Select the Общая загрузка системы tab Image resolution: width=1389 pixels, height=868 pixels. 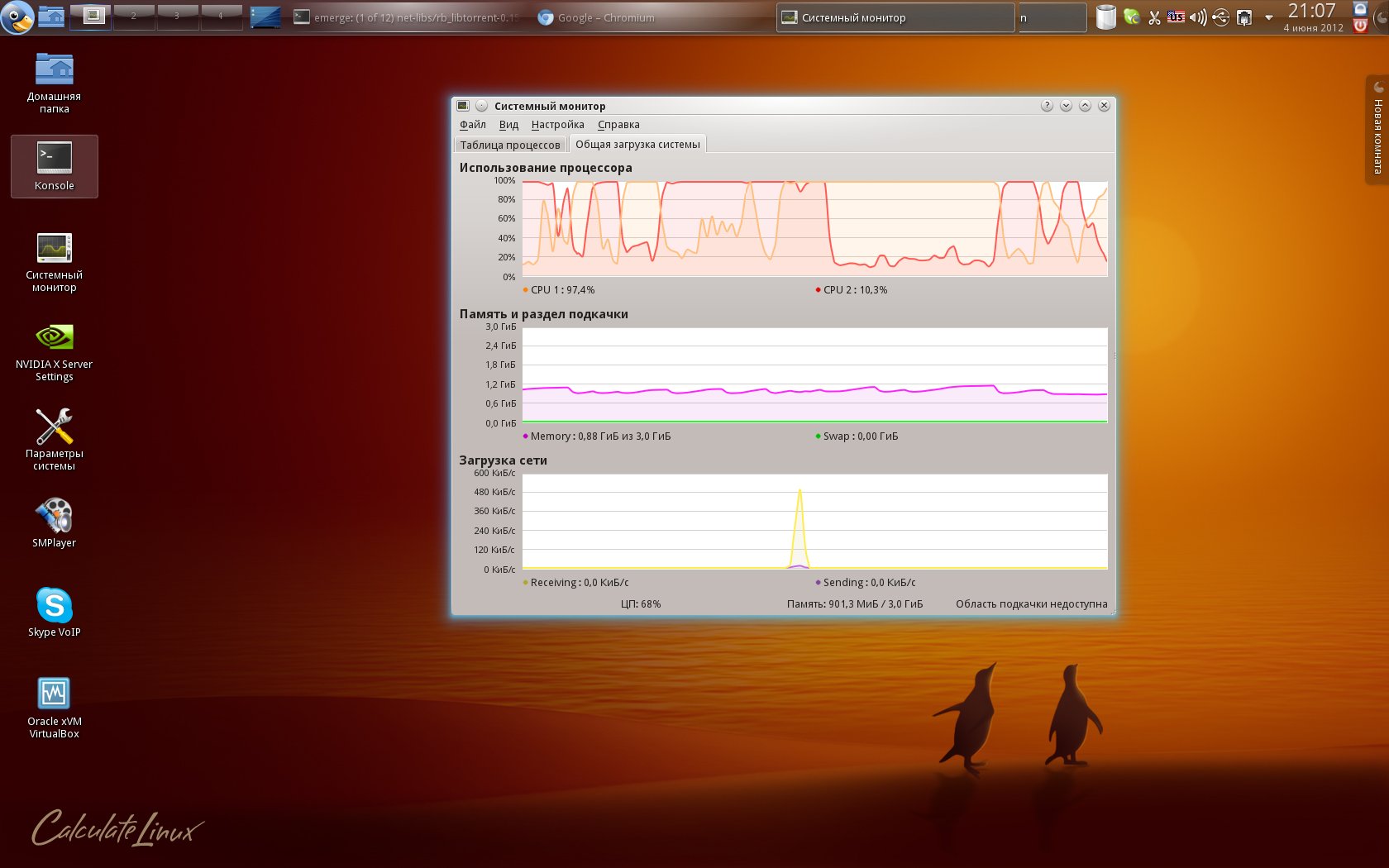[x=637, y=144]
